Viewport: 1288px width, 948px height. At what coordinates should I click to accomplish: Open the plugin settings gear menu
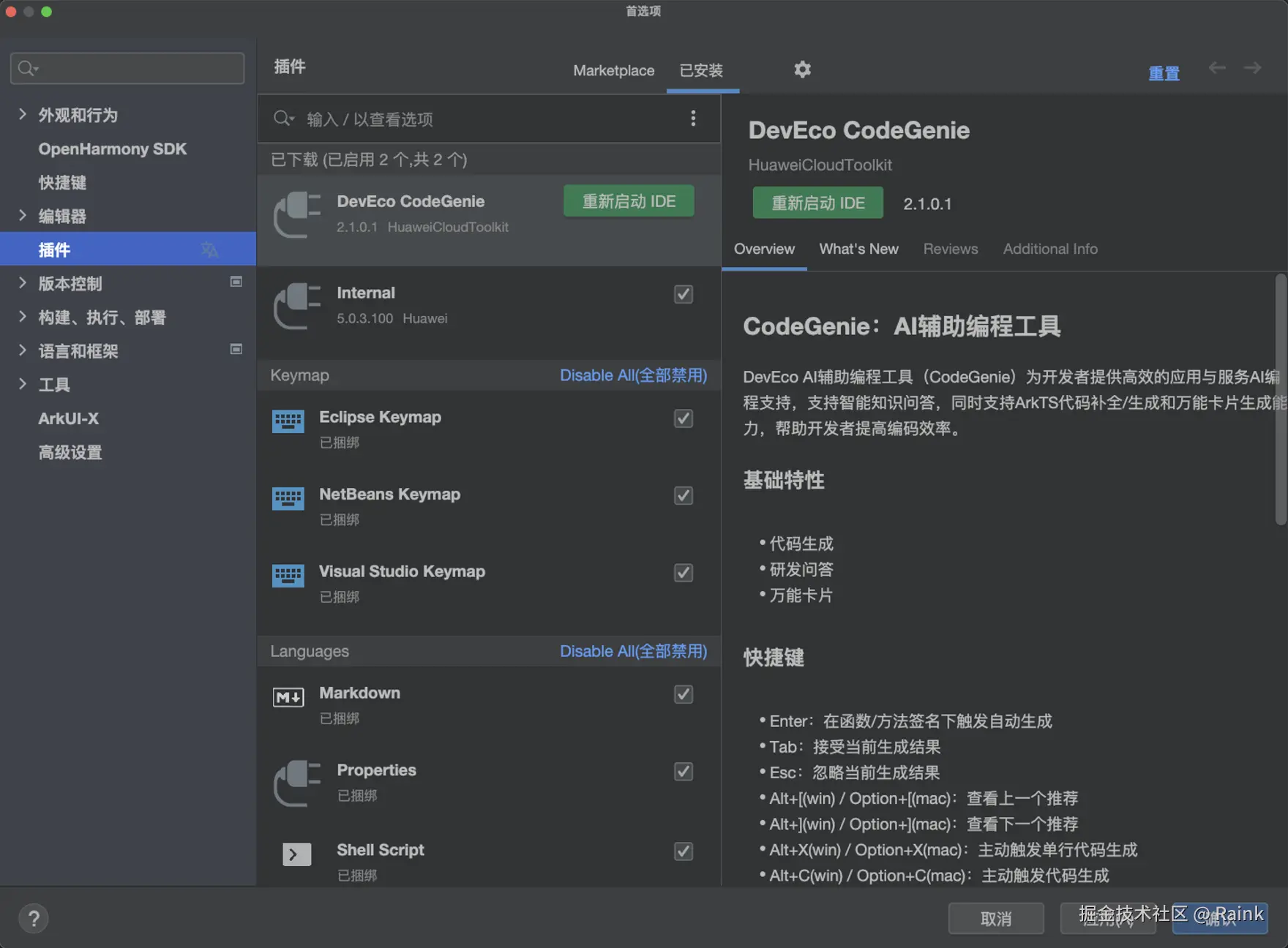tap(802, 69)
